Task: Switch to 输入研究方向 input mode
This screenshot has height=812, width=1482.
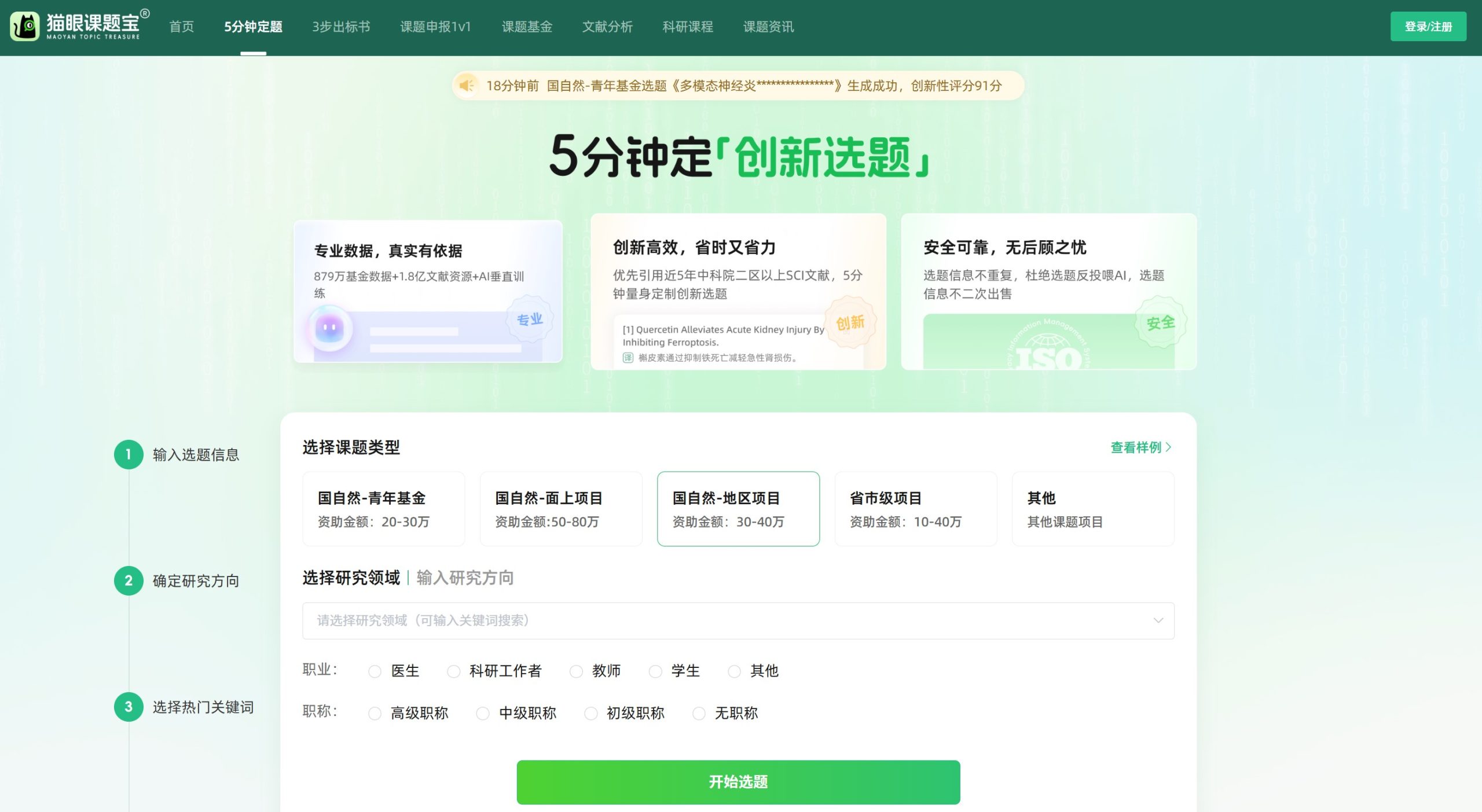Action: [465, 577]
